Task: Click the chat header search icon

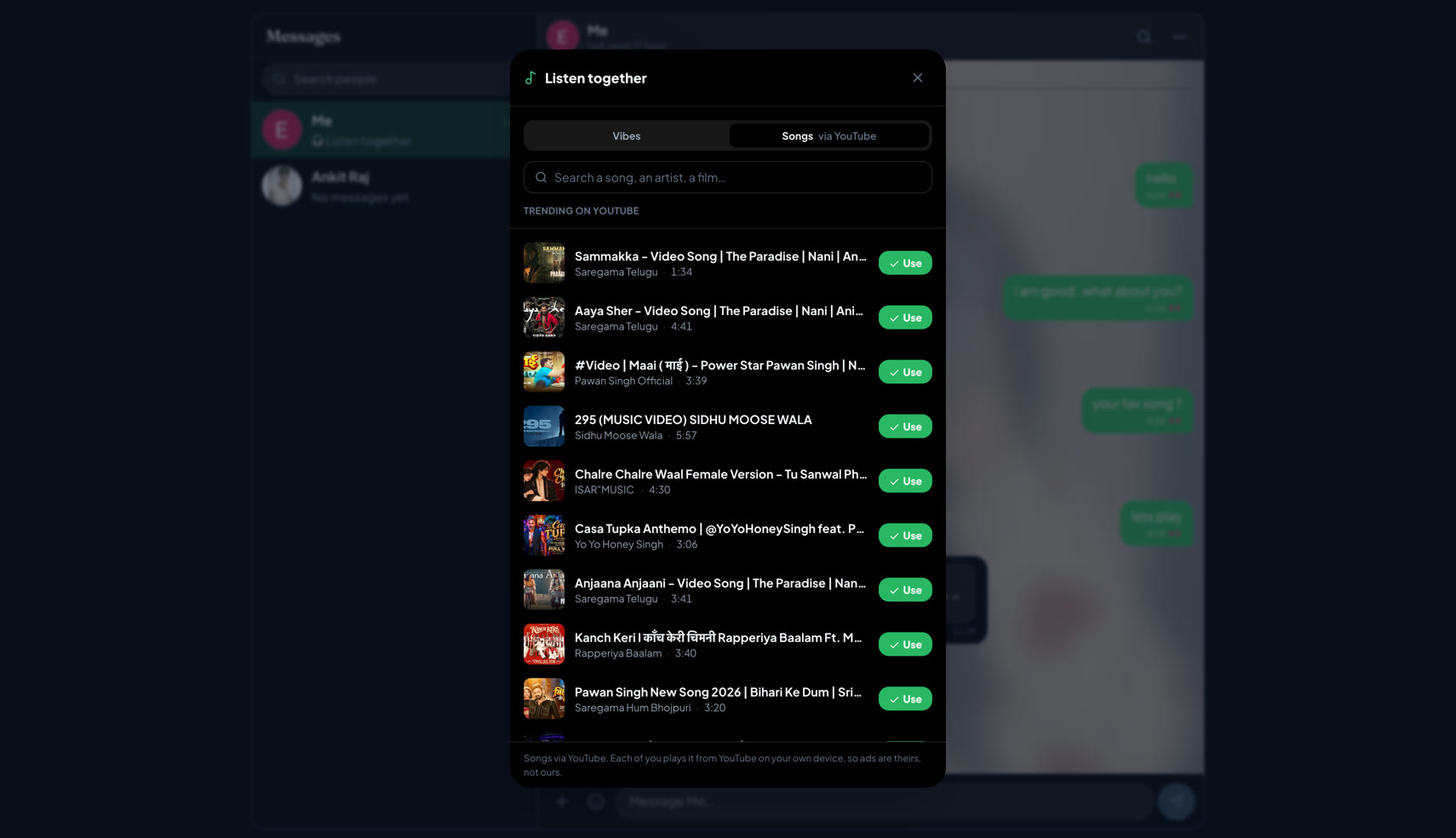Action: (x=1144, y=37)
